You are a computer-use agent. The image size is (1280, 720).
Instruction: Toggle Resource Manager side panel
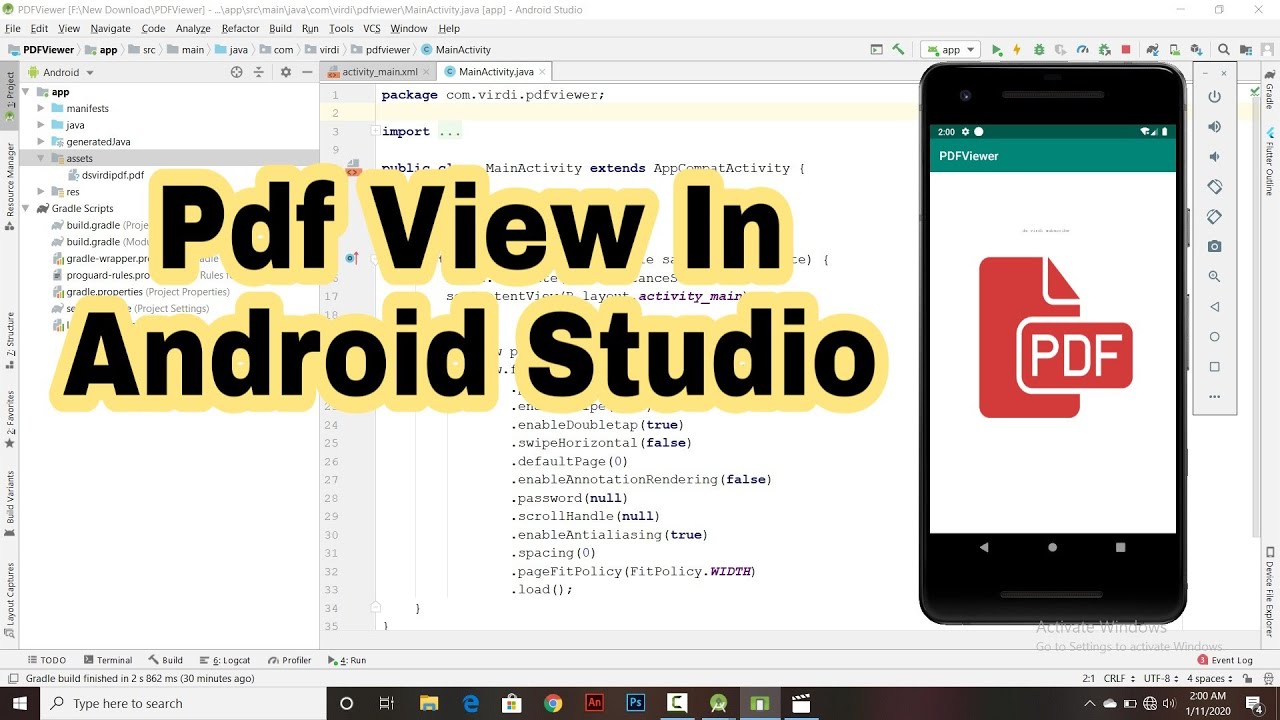point(10,186)
